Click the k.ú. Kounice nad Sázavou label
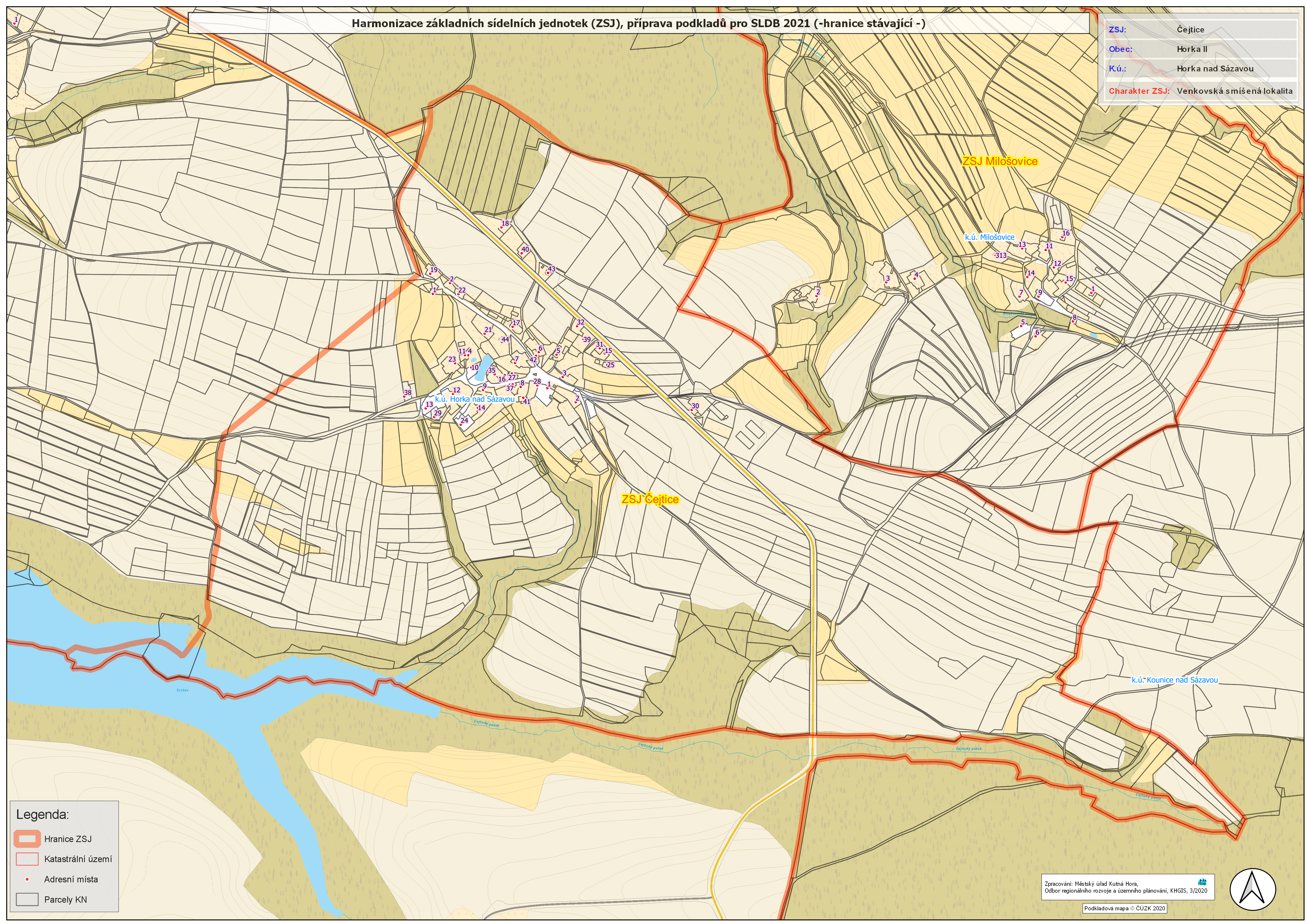The height and width of the screenshot is (924, 1307). [1174, 680]
